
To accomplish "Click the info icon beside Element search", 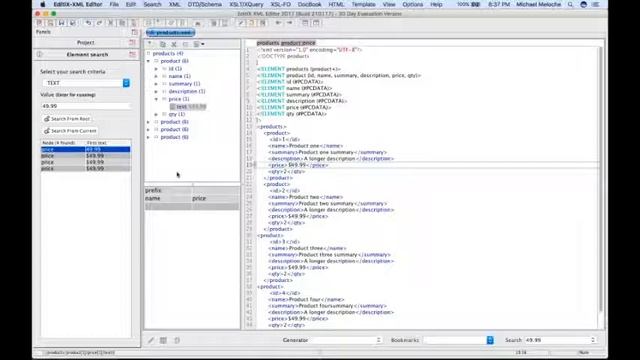I will pos(40,54).
